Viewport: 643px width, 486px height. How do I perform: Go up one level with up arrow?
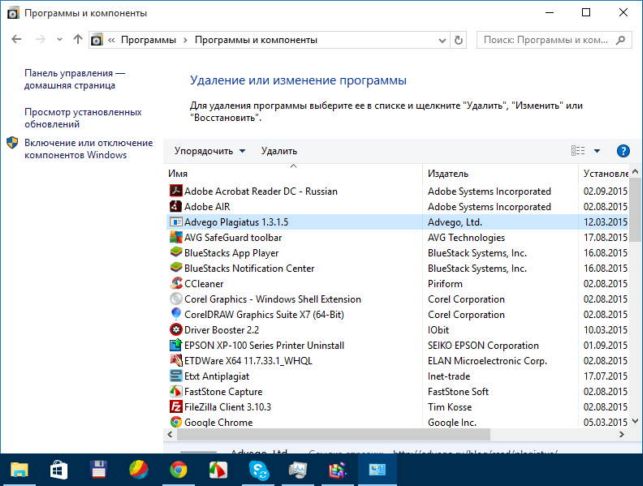[x=78, y=39]
